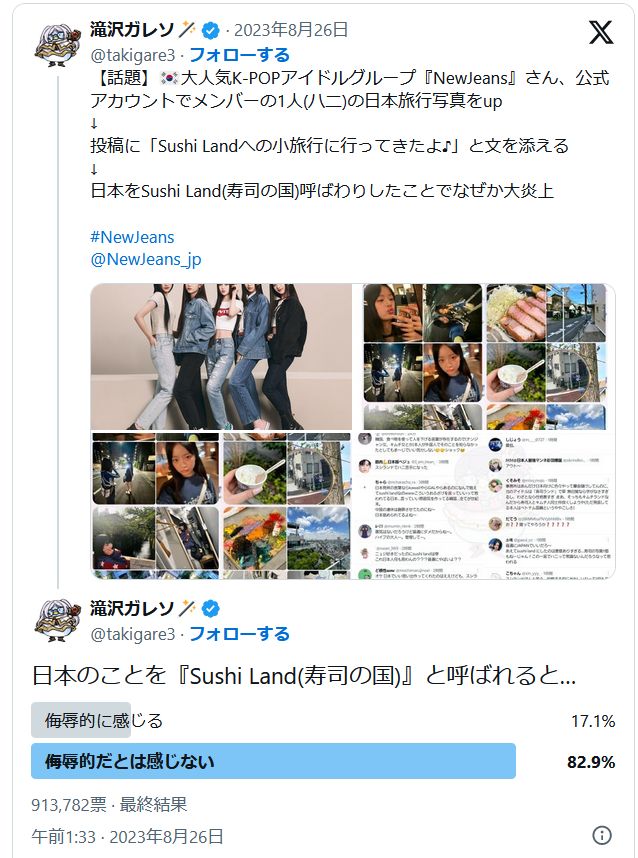Select the 侮辱的に感じる poll bar
The height and width of the screenshot is (858, 638).
coord(323,720)
